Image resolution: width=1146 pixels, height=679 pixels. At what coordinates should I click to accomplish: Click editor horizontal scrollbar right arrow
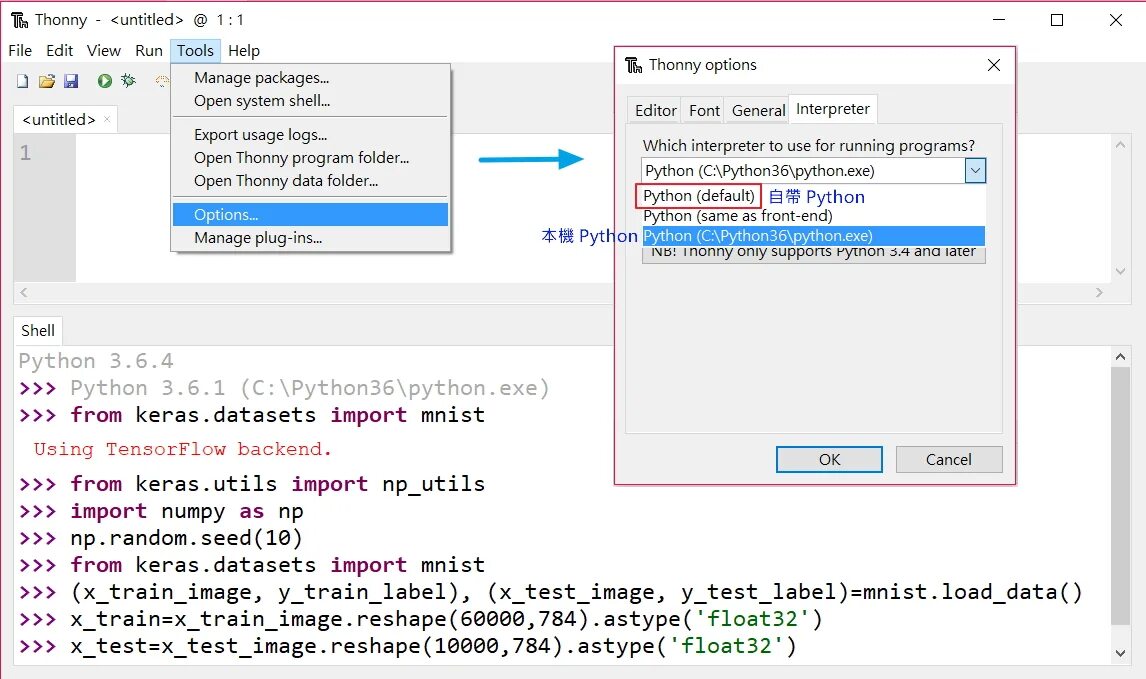point(1098,292)
